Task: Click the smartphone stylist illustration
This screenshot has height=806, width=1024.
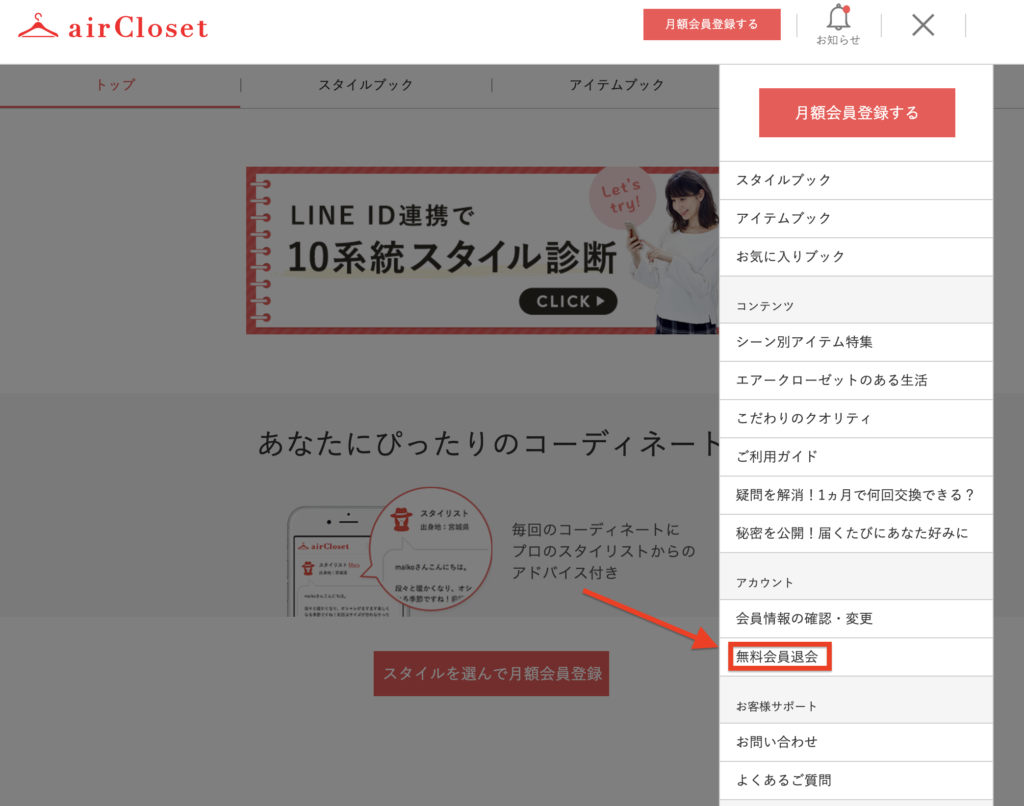Action: pos(390,553)
